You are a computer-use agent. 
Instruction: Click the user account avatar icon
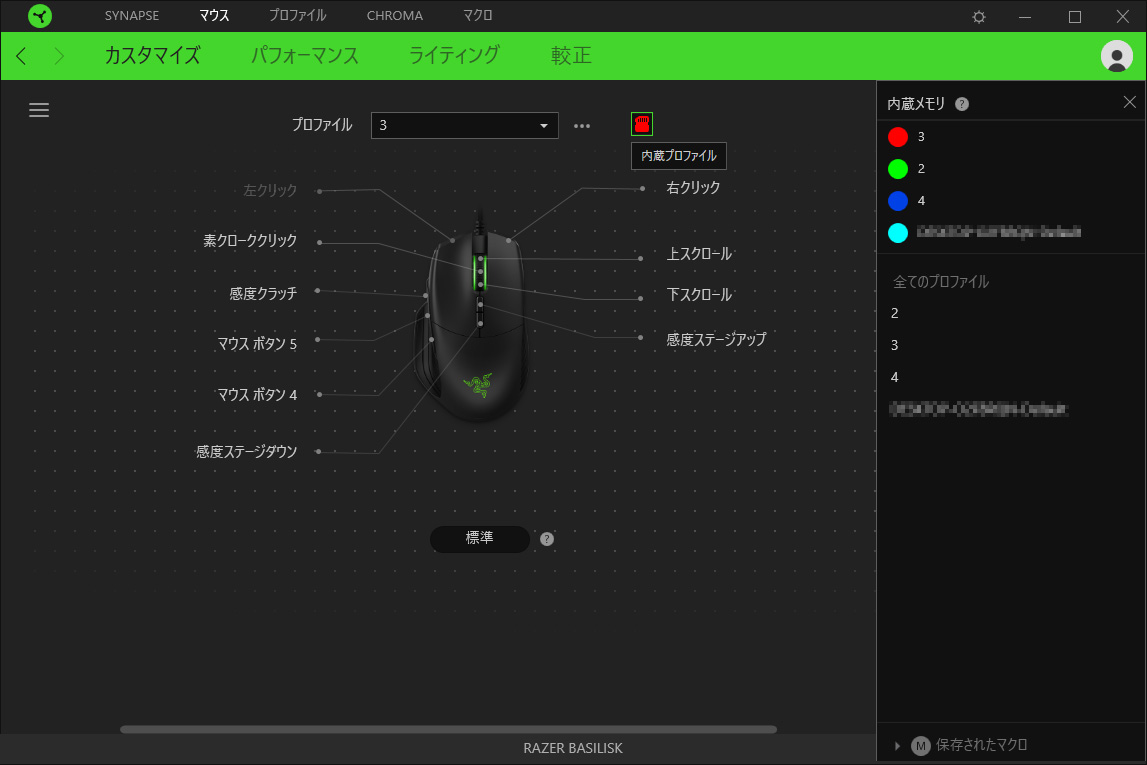point(1116,56)
